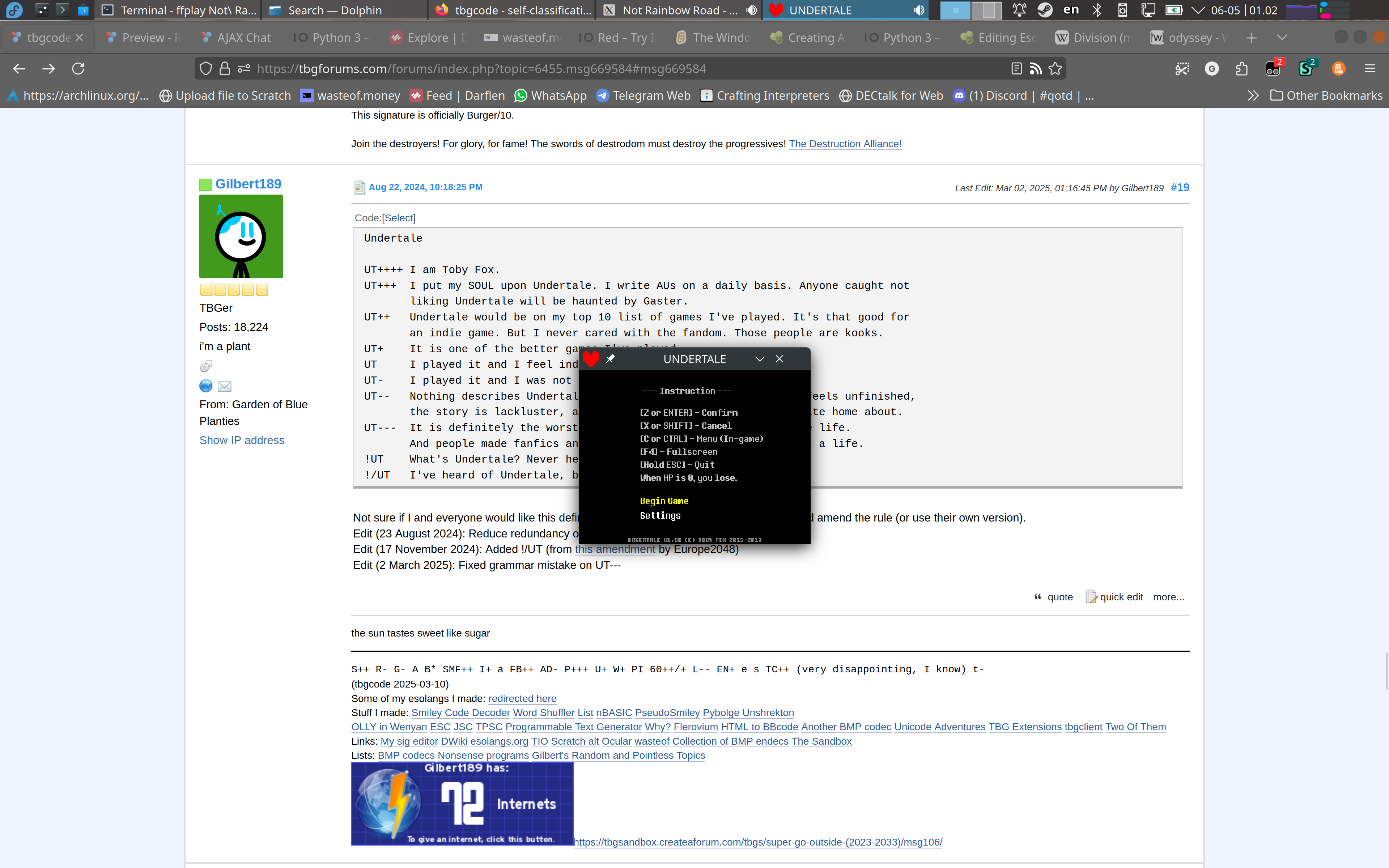
Task: Click the 12 Internets banner image
Action: pos(462,804)
